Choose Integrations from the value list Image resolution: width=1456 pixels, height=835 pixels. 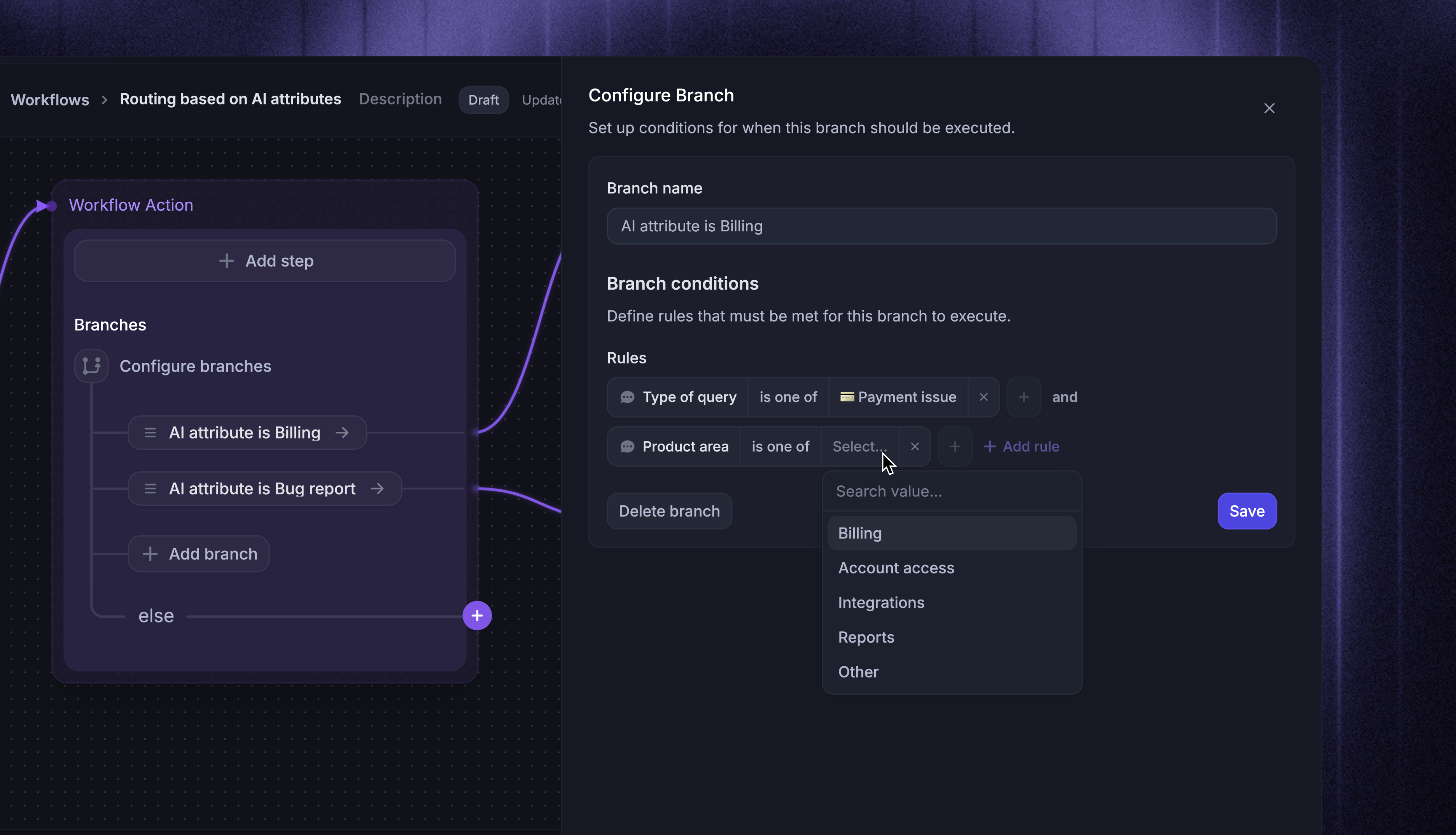[952, 602]
